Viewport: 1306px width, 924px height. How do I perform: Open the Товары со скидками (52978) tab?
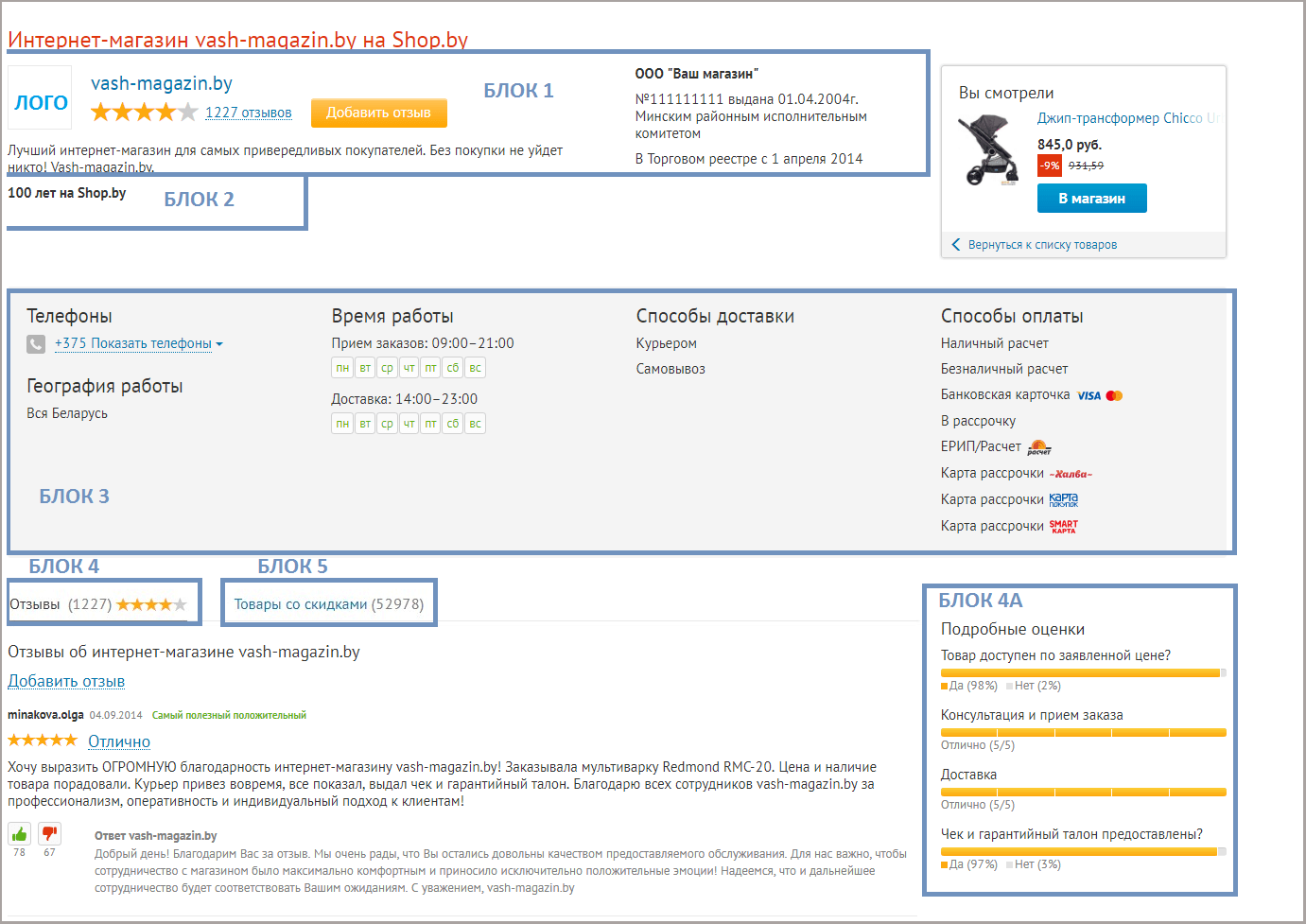click(329, 604)
